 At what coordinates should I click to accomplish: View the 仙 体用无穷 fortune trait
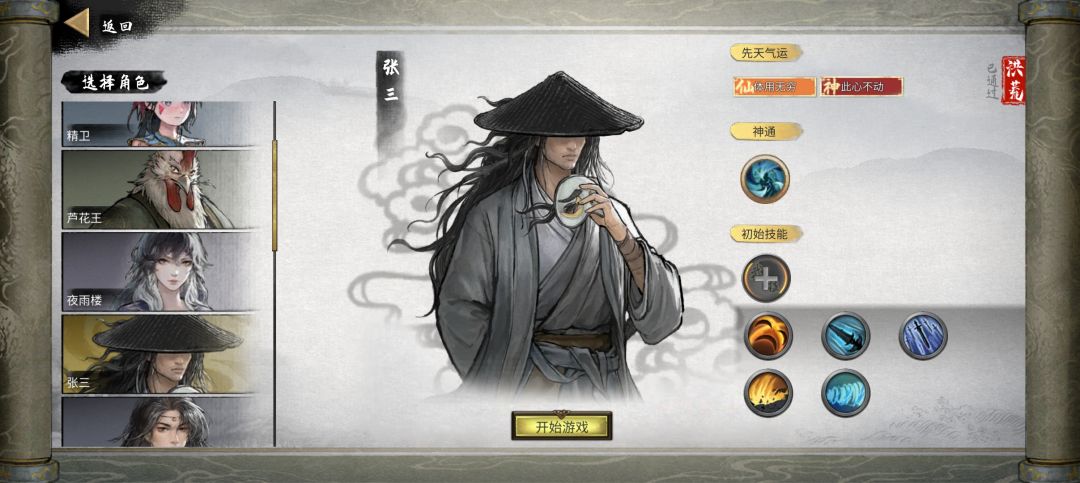tap(775, 87)
